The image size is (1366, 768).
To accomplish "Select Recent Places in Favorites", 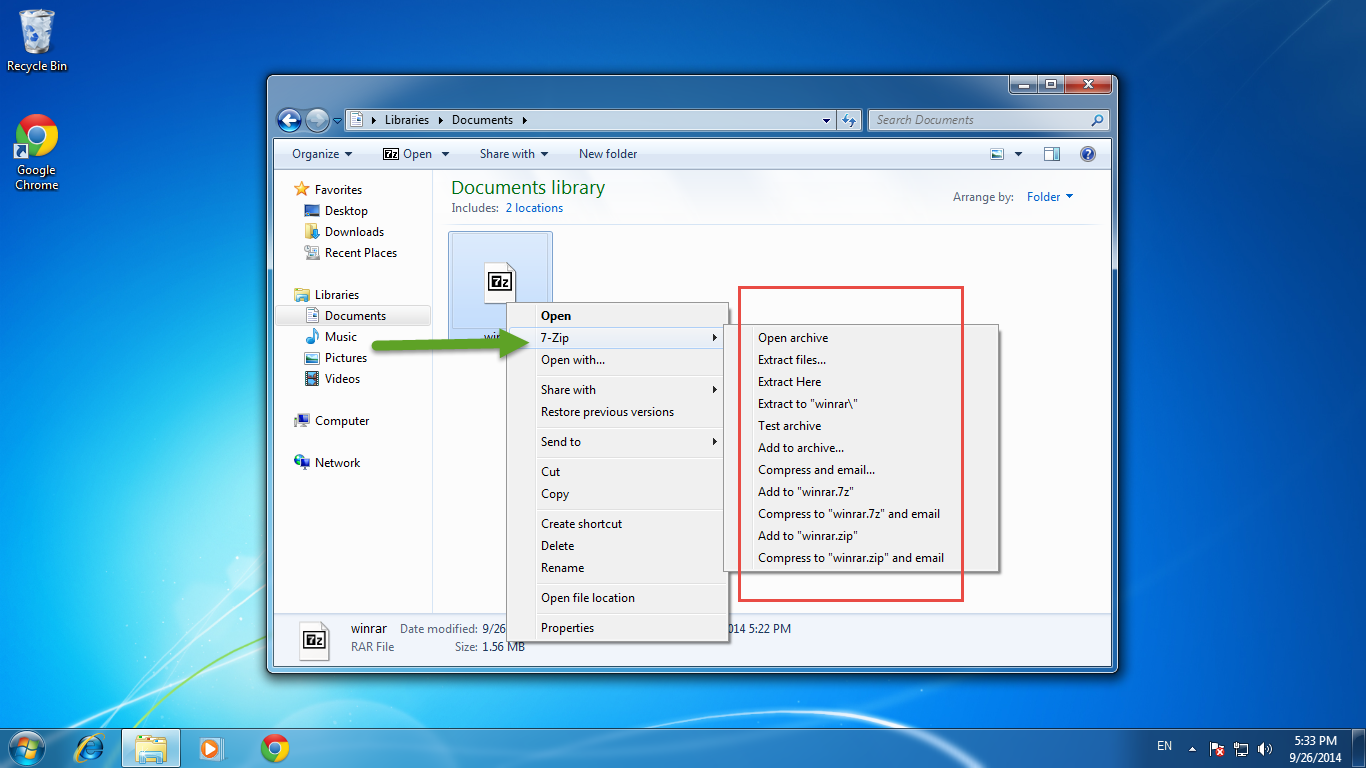I will [360, 253].
